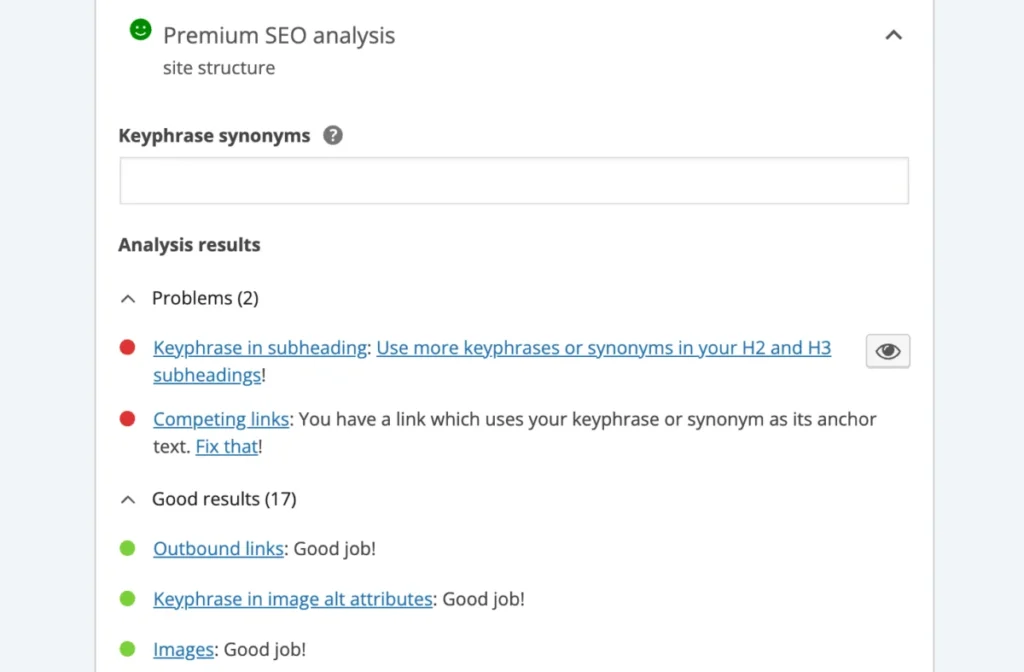This screenshot has height=672, width=1024.
Task: Click green bullet beside image alt attributes
Action: click(x=127, y=598)
